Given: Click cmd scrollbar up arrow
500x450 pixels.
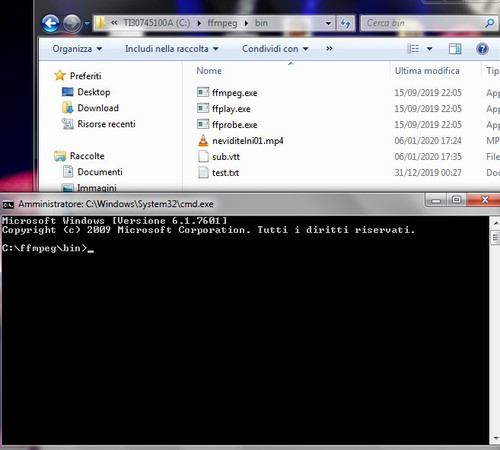Looking at the screenshot, I should [496, 223].
